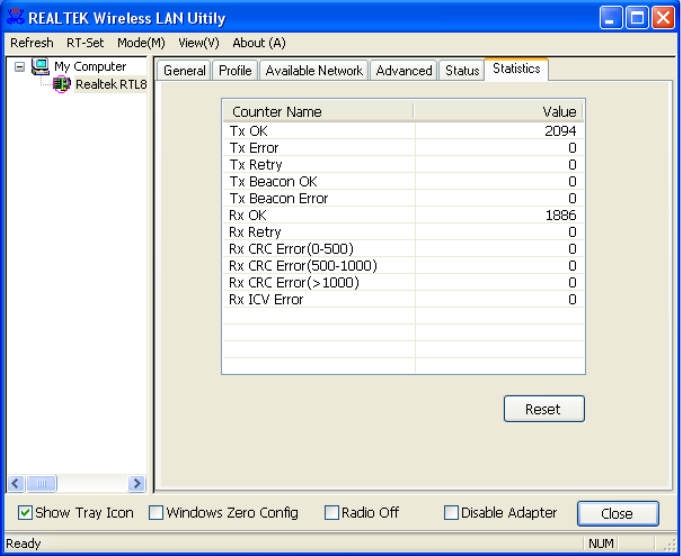This screenshot has height=556, width=681.
Task: Click the Reset button
Action: 544,409
